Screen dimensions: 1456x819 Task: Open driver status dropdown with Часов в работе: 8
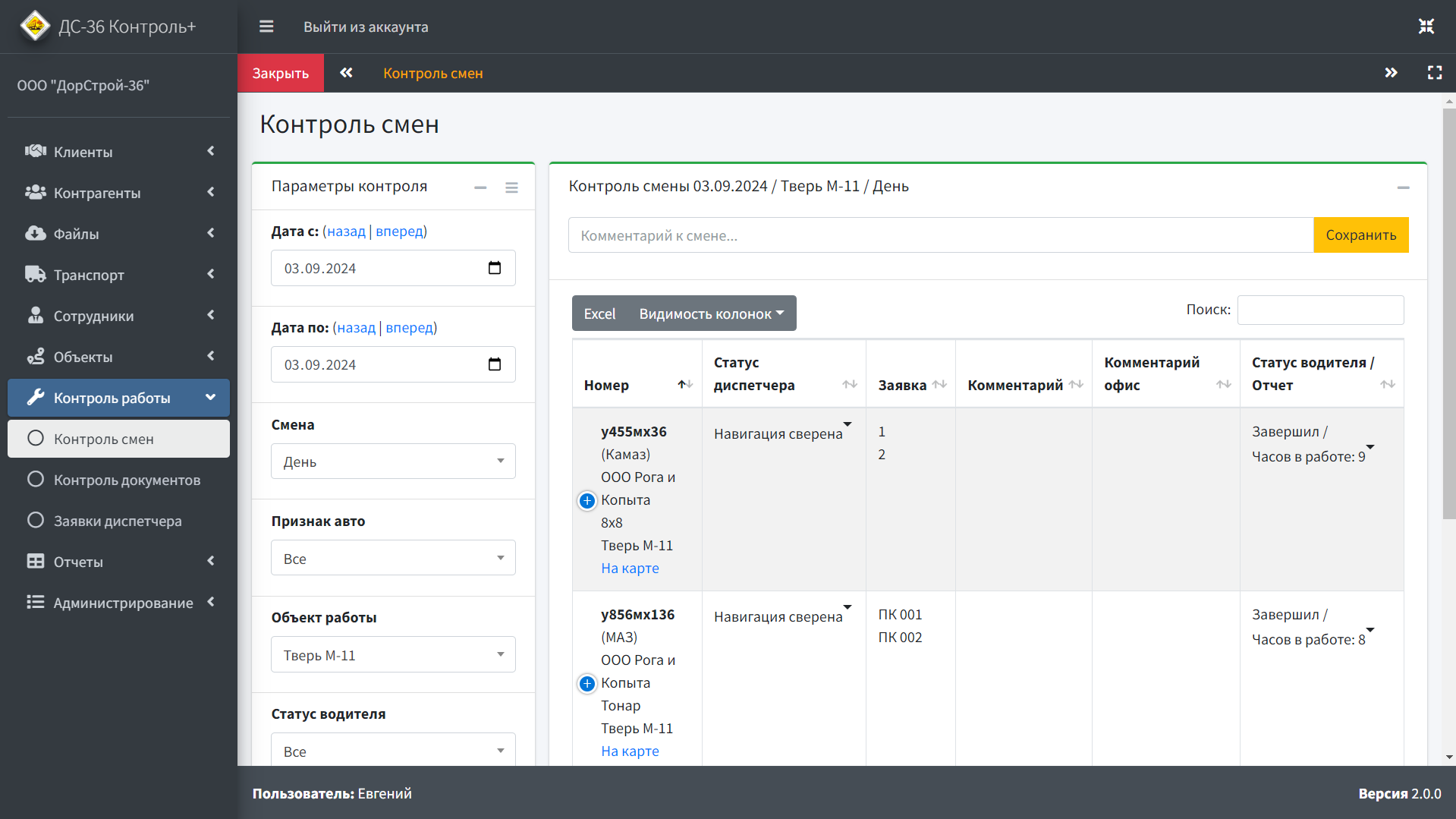tap(1370, 630)
